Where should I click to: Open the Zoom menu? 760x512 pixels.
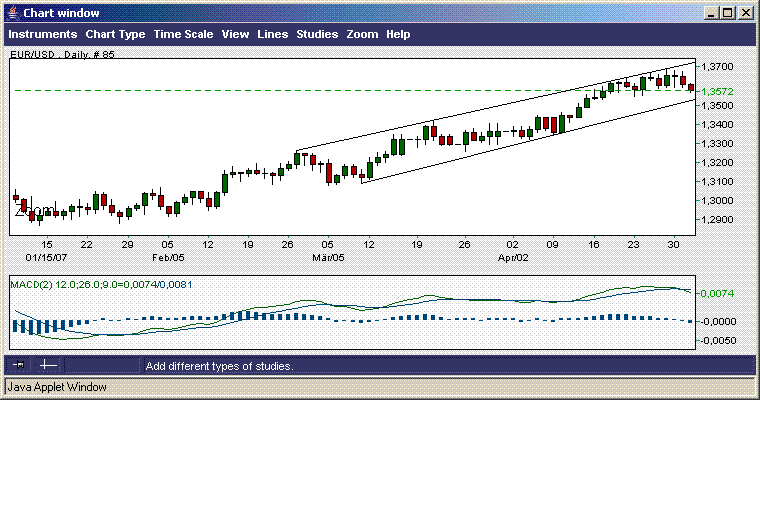(362, 34)
